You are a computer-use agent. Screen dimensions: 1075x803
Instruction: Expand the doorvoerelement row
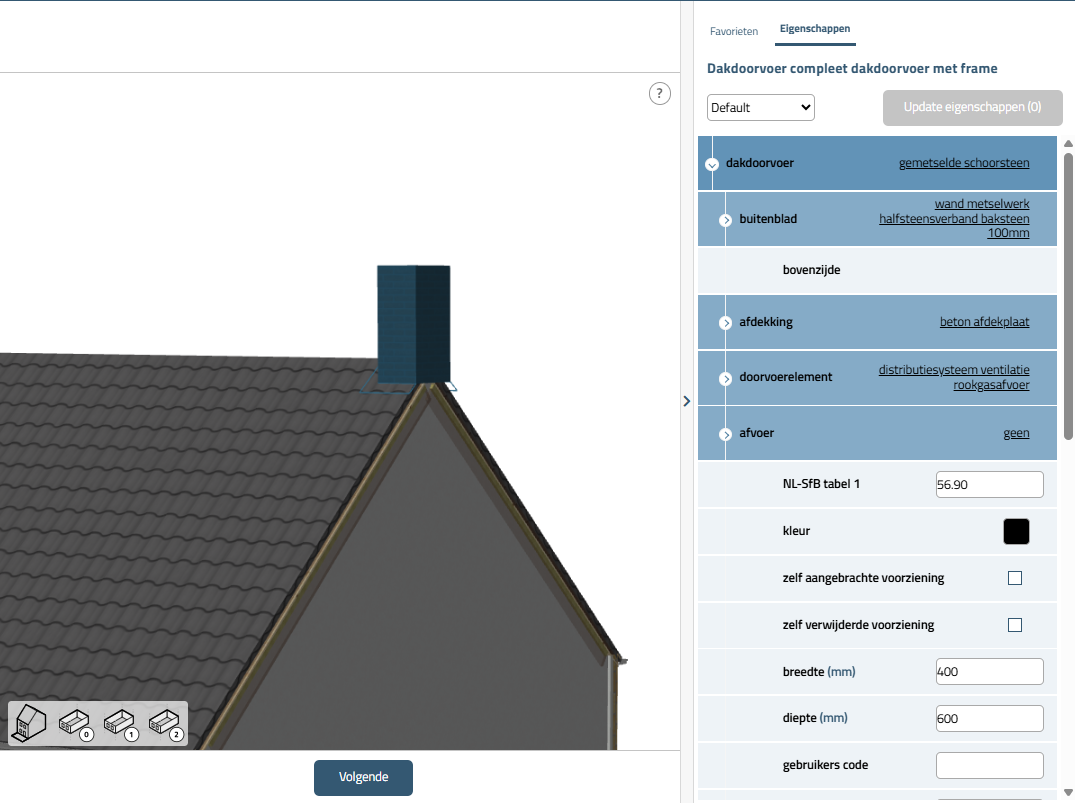[x=726, y=378]
